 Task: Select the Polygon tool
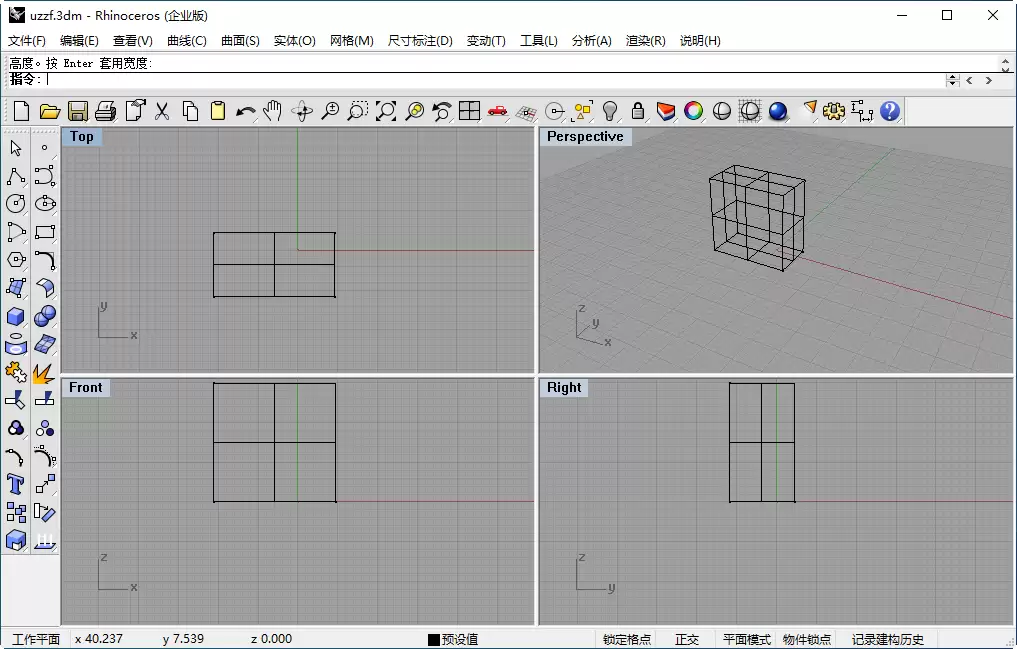coord(16,260)
